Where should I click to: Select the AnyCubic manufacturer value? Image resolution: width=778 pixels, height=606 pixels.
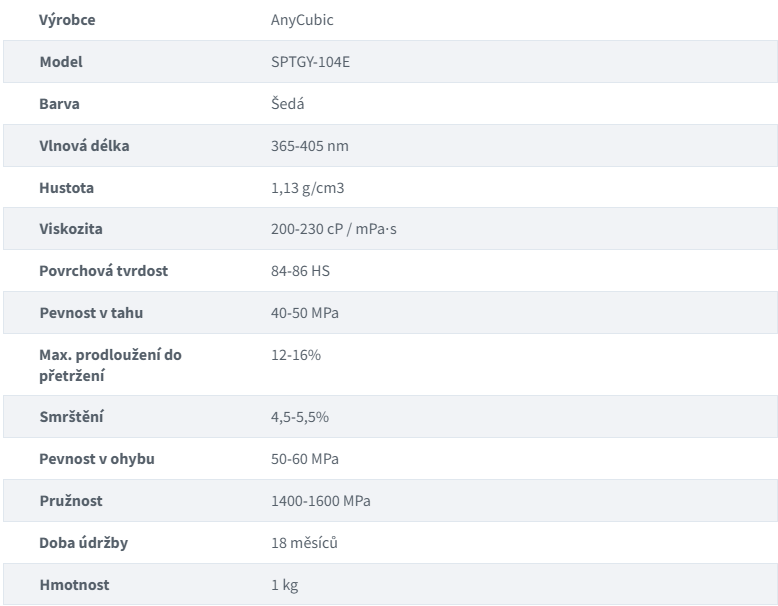click(302, 20)
